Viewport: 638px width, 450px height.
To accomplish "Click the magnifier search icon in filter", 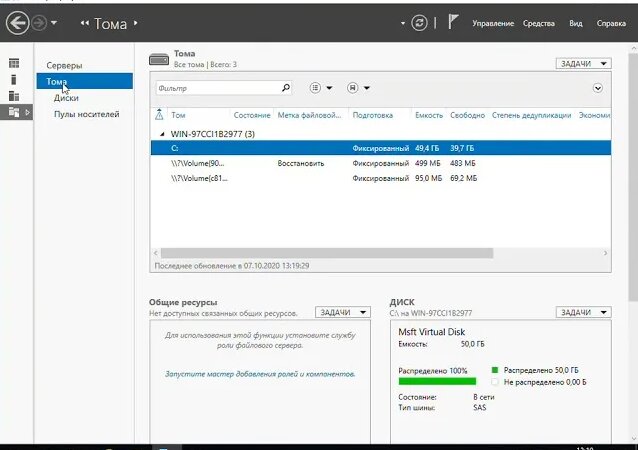I will pos(286,87).
